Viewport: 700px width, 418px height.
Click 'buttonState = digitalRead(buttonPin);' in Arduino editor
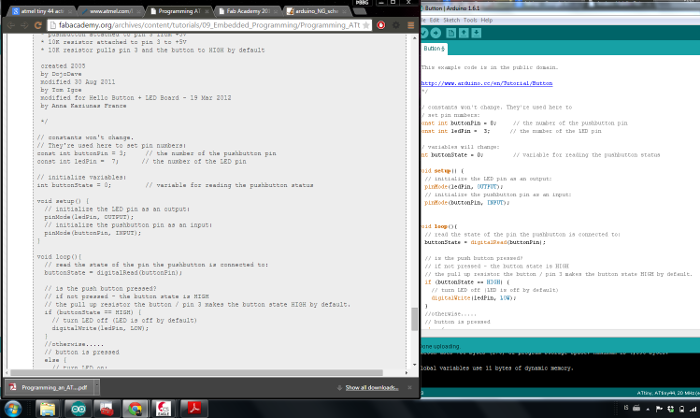click(x=485, y=242)
